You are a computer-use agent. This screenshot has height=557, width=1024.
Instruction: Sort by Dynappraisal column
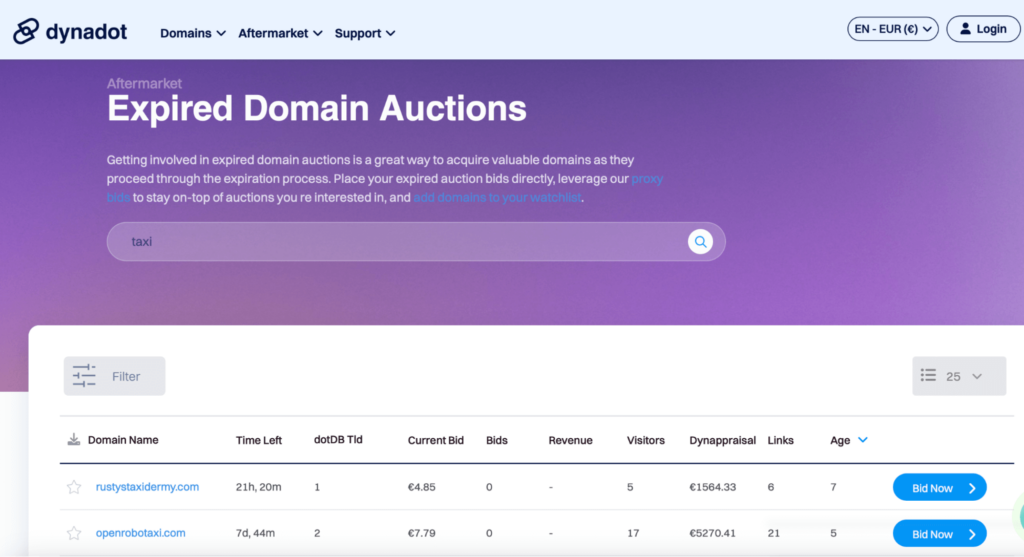click(x=722, y=441)
